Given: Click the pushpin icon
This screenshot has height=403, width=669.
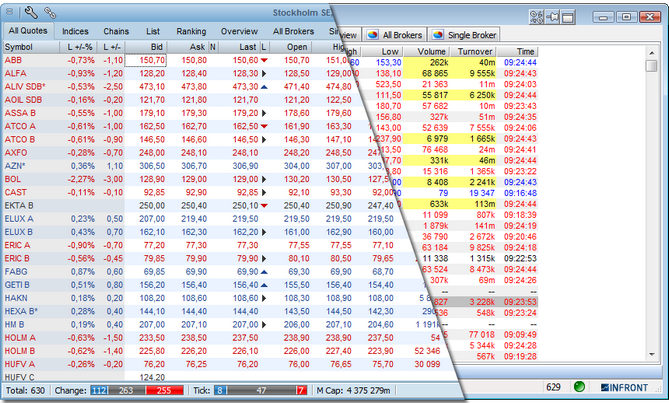Looking at the screenshot, I should click(552, 17).
